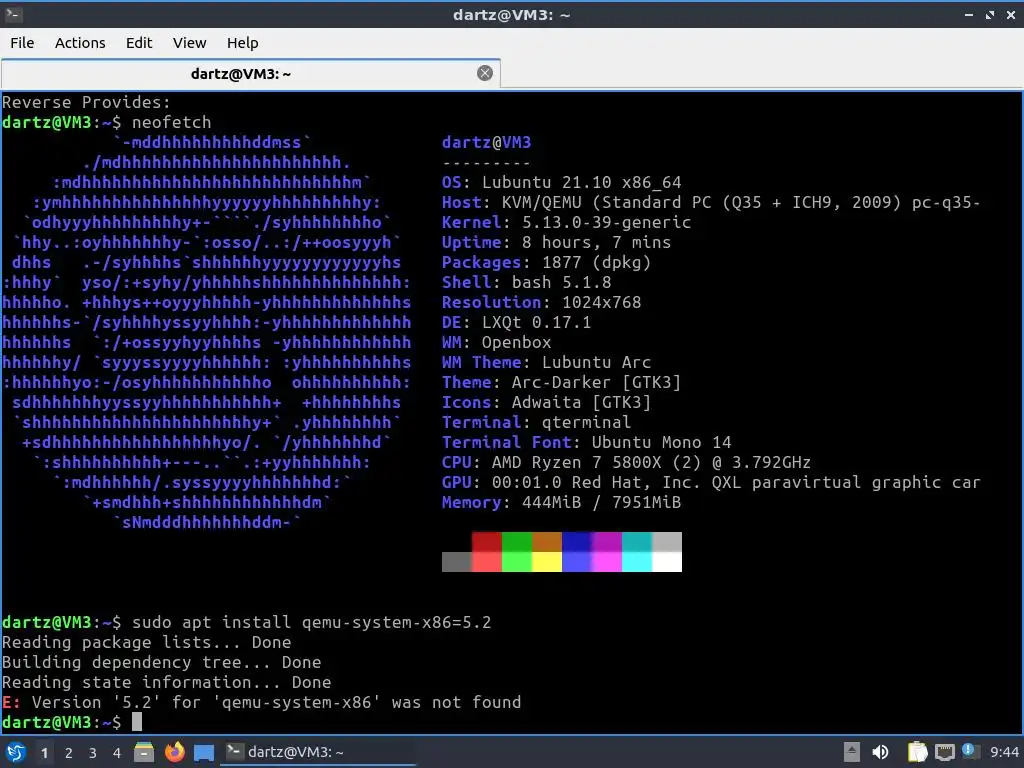Minimize the qterminal window
This screenshot has height=768, width=1024.
pyautogui.click(x=968, y=14)
